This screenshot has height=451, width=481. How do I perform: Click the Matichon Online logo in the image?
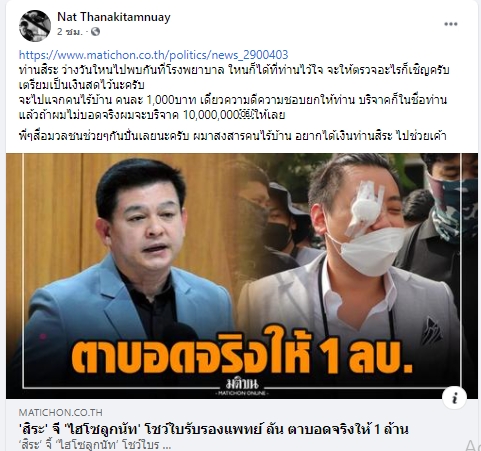tap(242, 387)
